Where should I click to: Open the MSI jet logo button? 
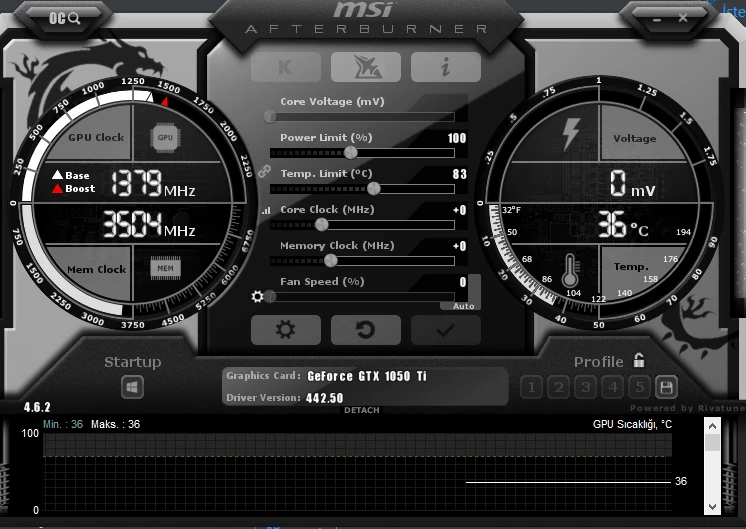366,67
